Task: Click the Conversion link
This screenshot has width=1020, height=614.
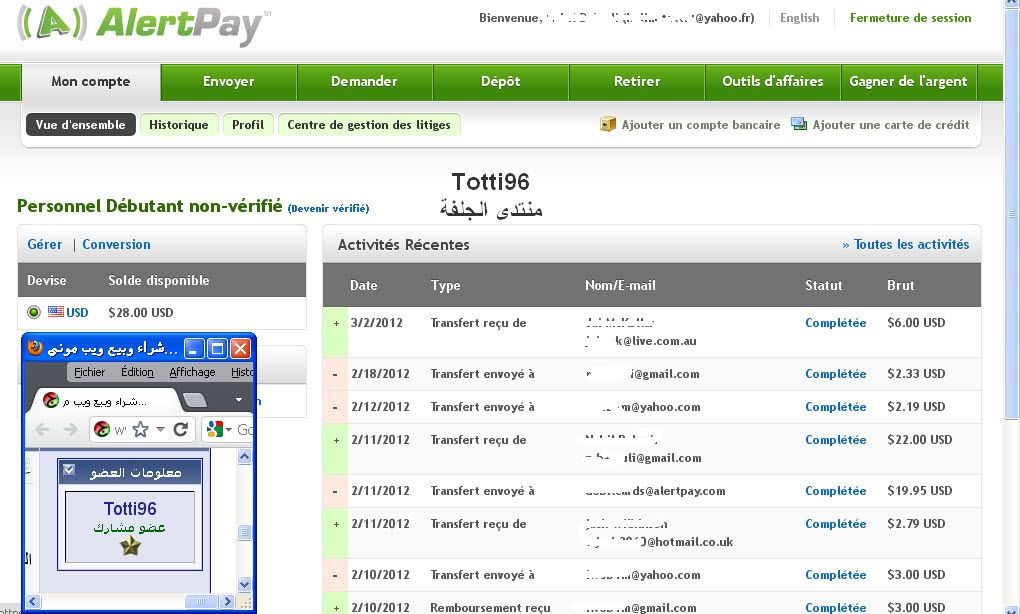Action: tap(116, 245)
